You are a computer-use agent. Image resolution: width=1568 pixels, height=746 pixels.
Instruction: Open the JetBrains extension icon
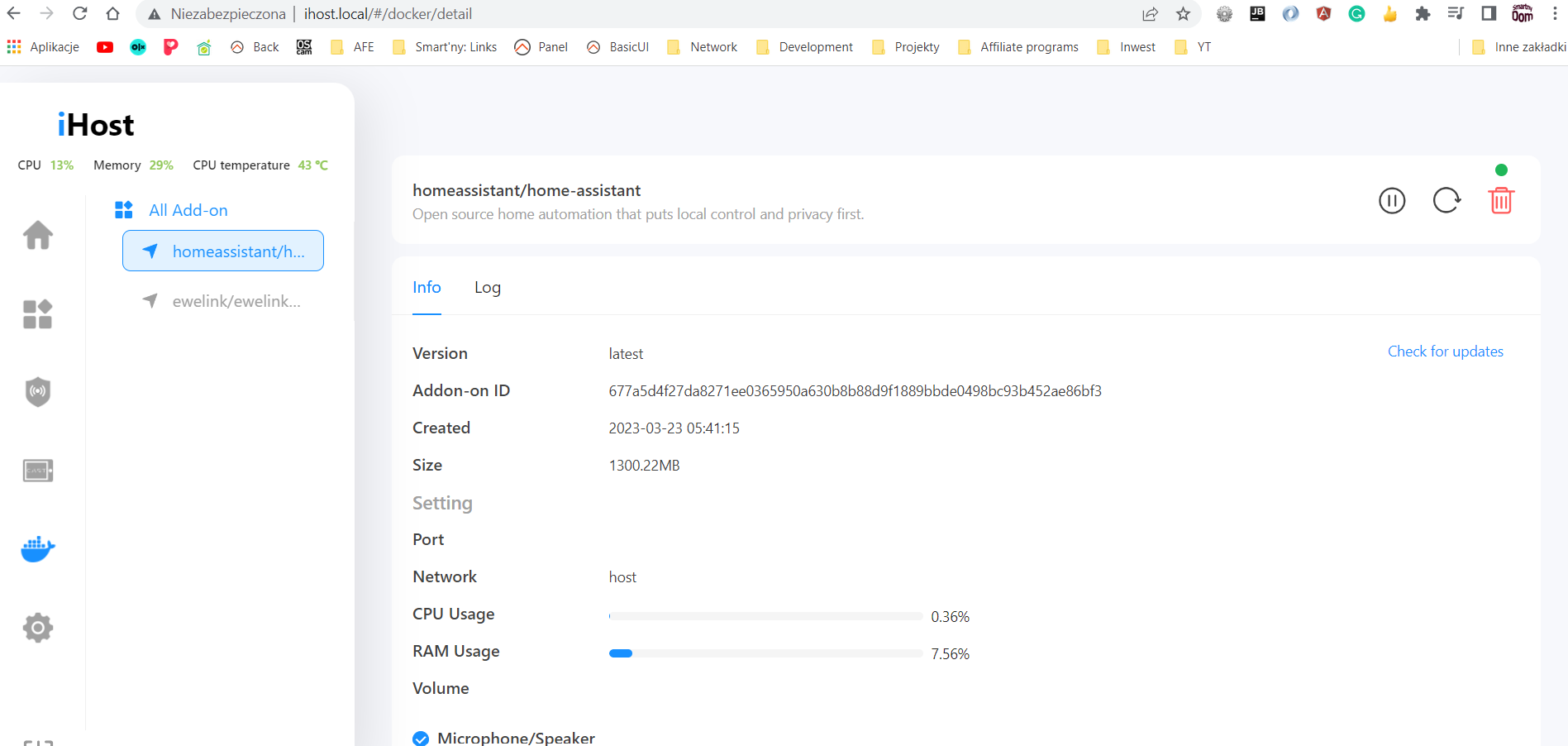tap(1257, 14)
